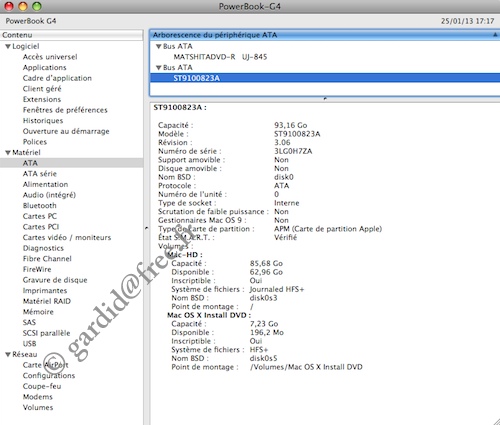Open Coupe-feu item
Image resolution: width=500 pixels, height=425 pixels.
coord(42,386)
